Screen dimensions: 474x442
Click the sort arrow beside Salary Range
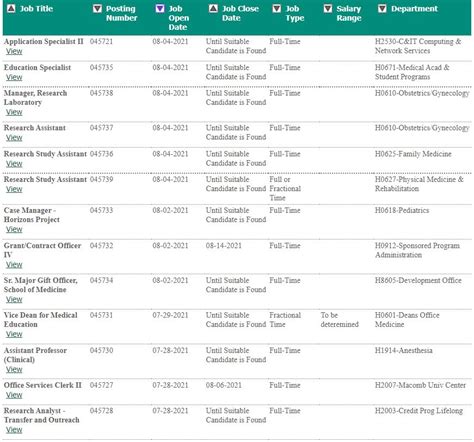point(328,9)
